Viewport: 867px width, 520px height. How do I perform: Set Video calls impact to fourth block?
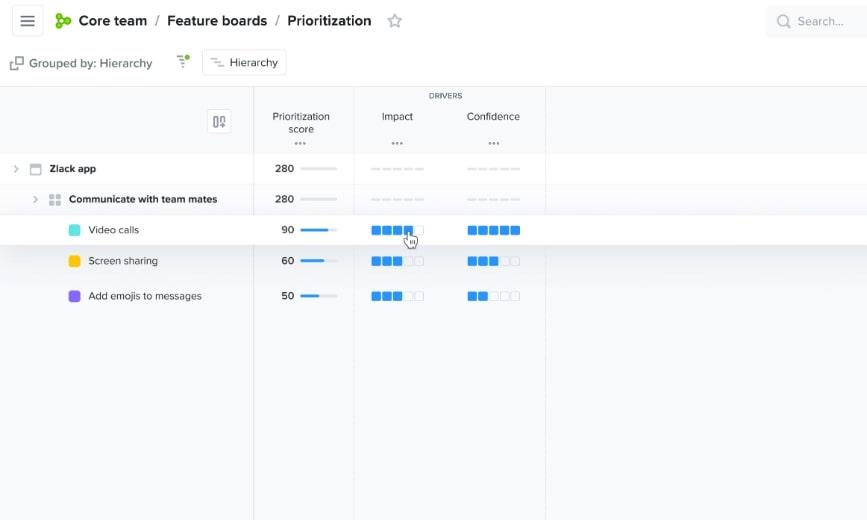click(x=408, y=230)
